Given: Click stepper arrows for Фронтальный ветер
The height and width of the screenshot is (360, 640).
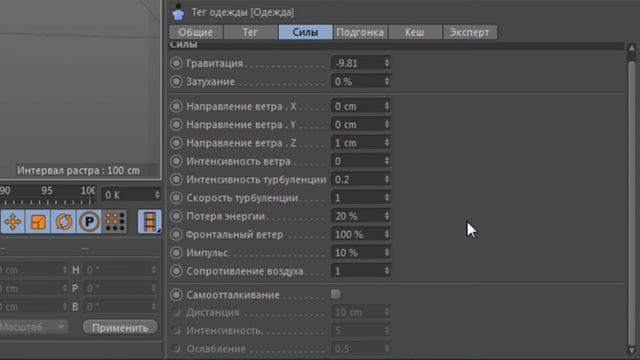Looking at the screenshot, I should pyautogui.click(x=387, y=234).
